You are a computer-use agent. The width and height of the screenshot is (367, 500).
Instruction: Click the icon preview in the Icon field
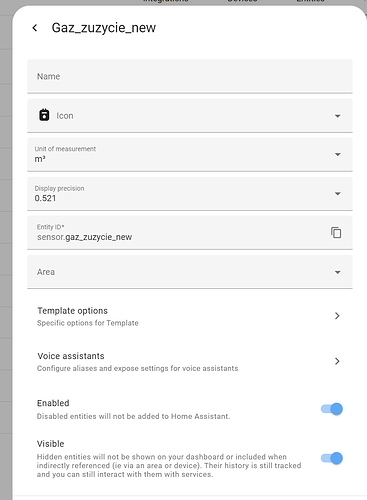tap(44, 115)
